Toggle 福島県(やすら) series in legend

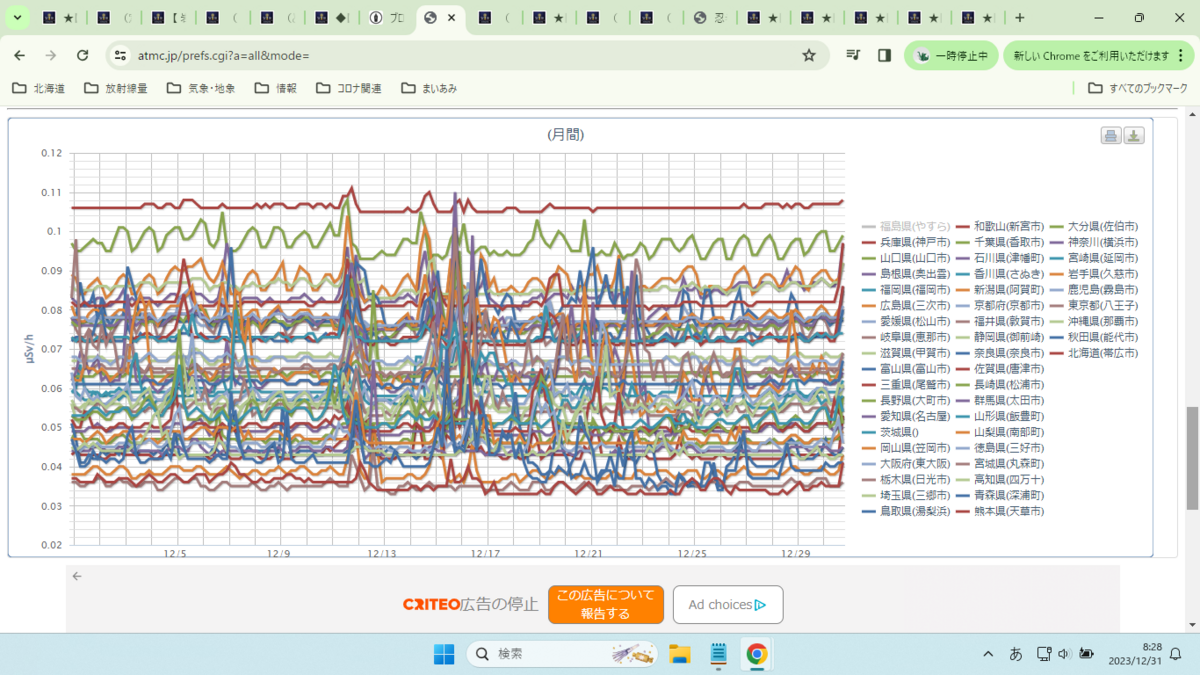click(x=904, y=227)
